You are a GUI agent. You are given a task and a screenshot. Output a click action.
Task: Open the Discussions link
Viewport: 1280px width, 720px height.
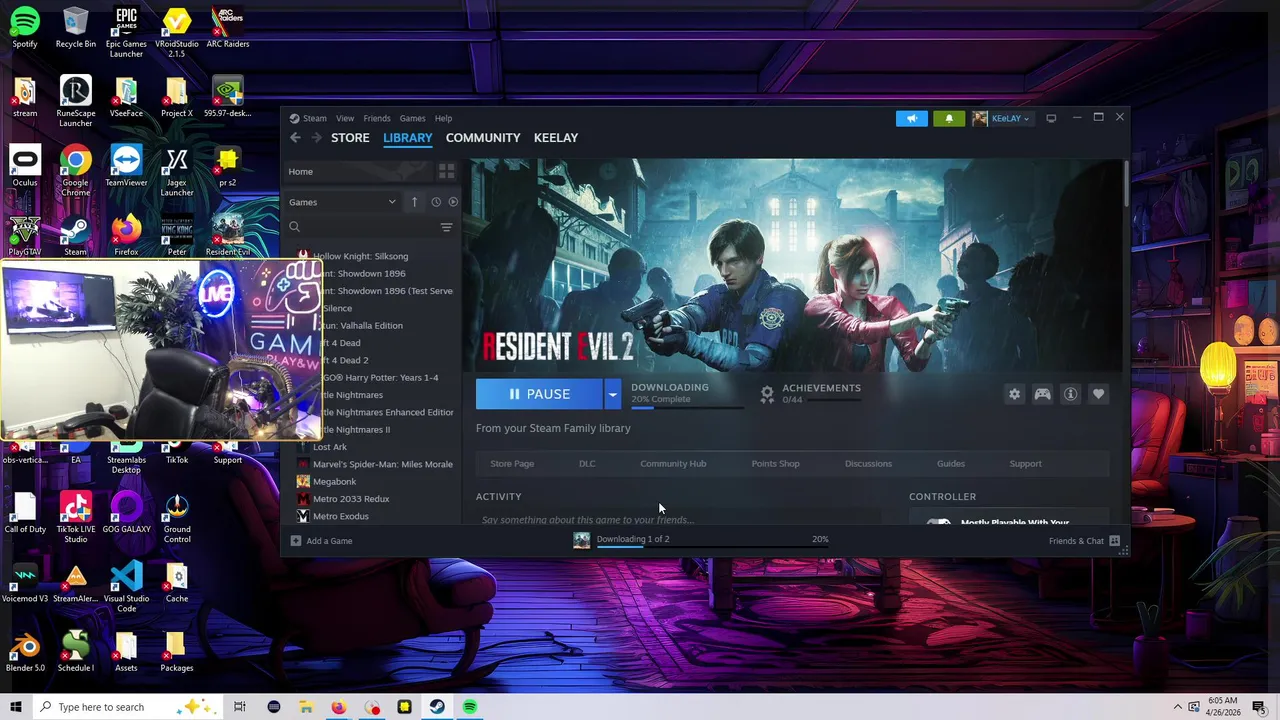(x=868, y=464)
